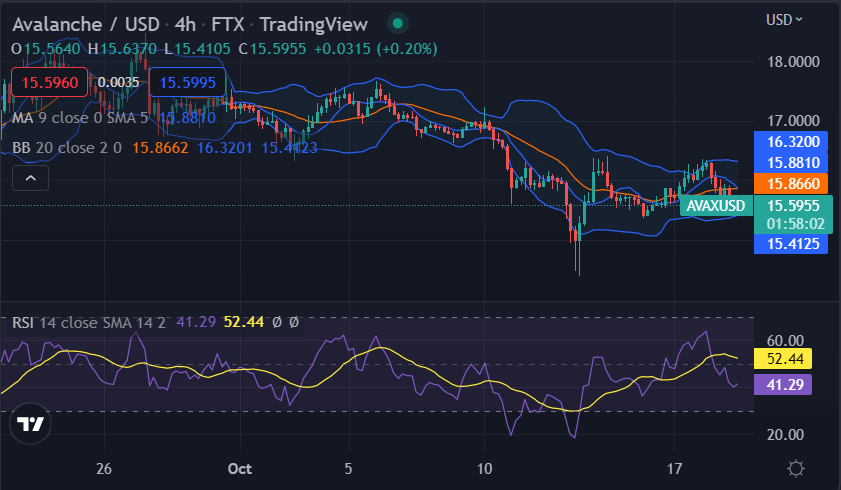Click the RSI value 41.29 in legend
Viewport: 841px width, 490px height.
(x=196, y=322)
